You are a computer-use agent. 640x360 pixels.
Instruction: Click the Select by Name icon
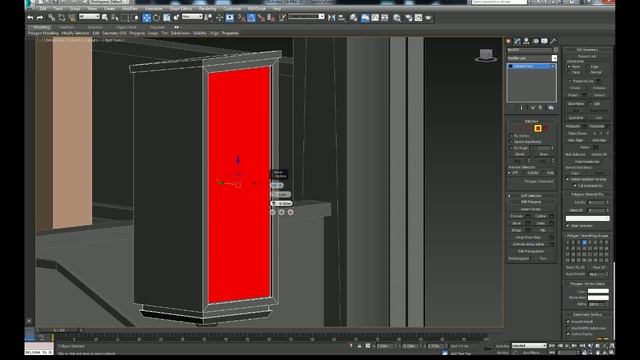[115, 18]
